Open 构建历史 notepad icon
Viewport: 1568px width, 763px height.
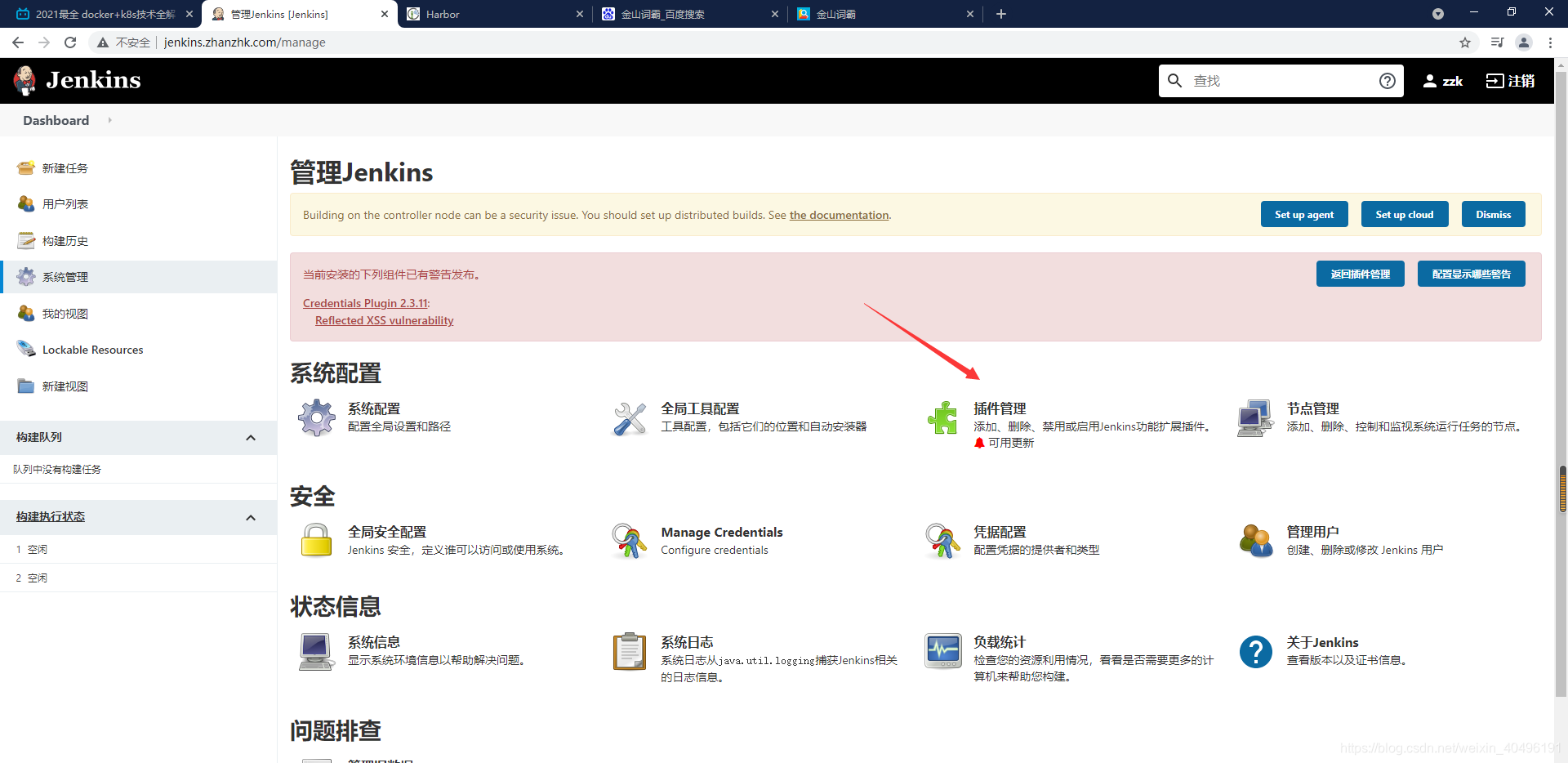(x=26, y=241)
